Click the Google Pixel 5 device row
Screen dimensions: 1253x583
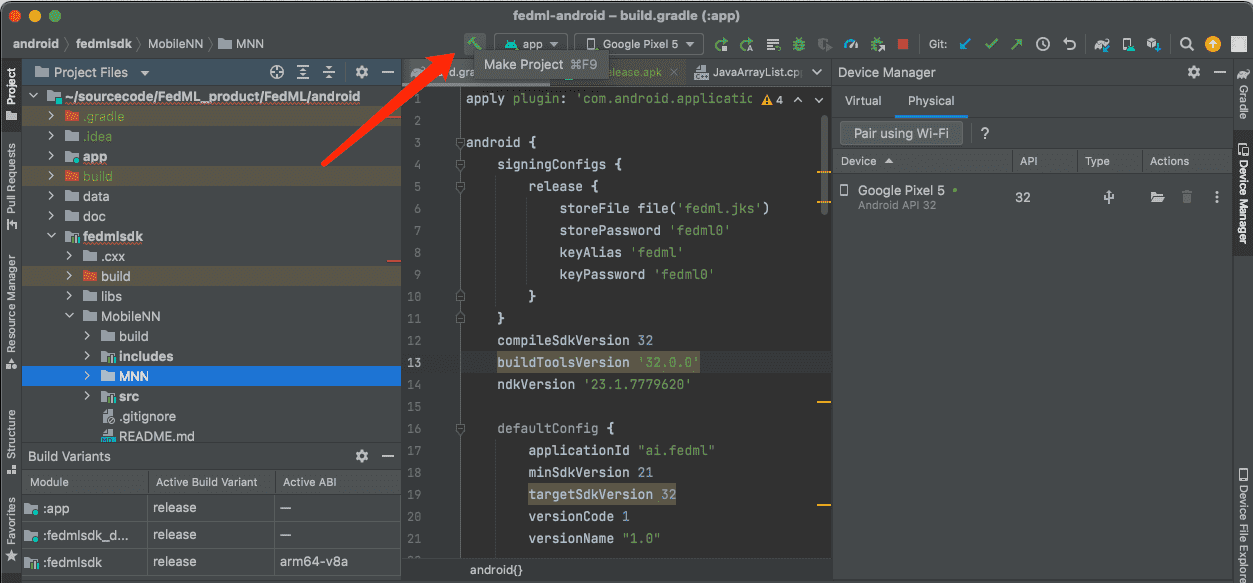(1033, 197)
